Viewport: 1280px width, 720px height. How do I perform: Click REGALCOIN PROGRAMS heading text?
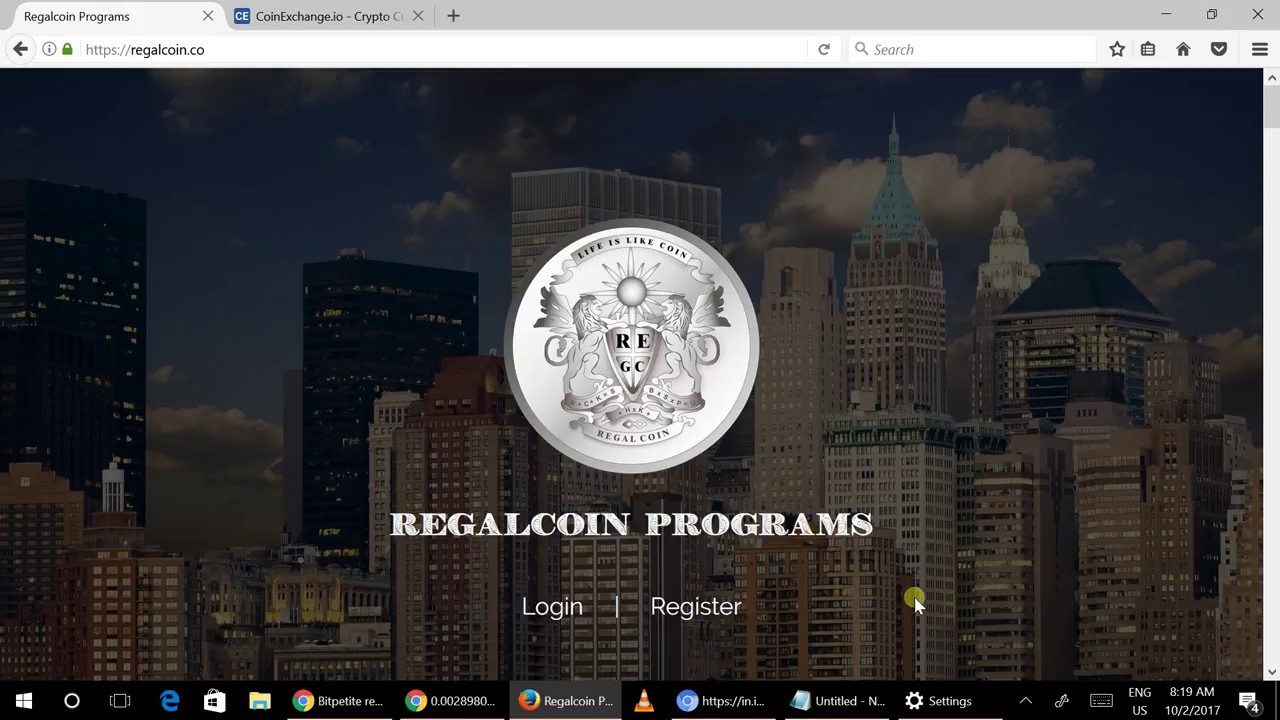click(631, 524)
